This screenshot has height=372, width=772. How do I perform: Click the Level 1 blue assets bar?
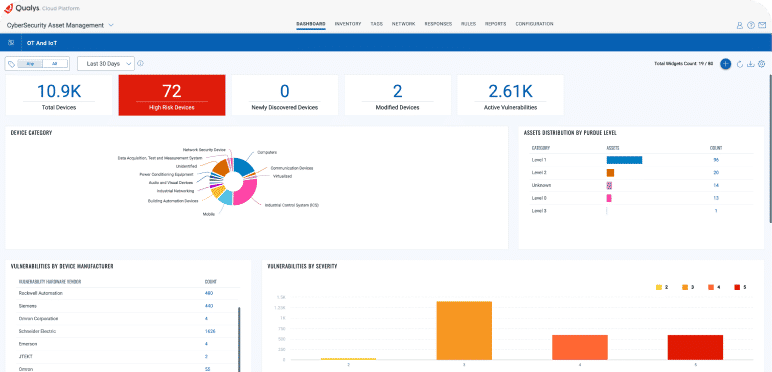(x=624, y=160)
